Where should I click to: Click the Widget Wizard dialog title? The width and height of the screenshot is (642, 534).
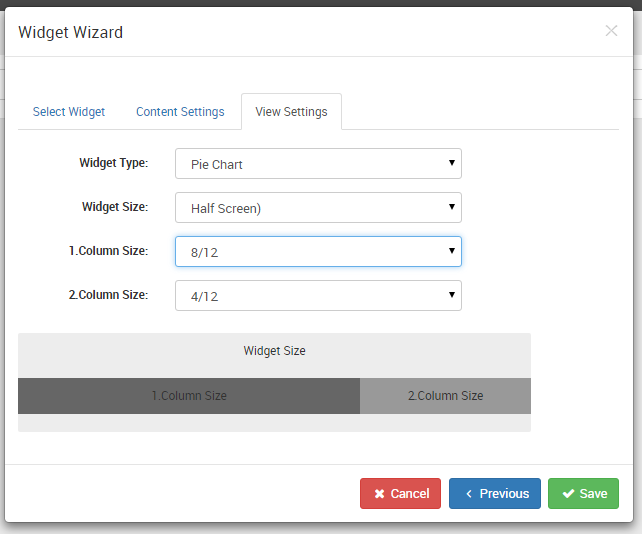tap(70, 32)
